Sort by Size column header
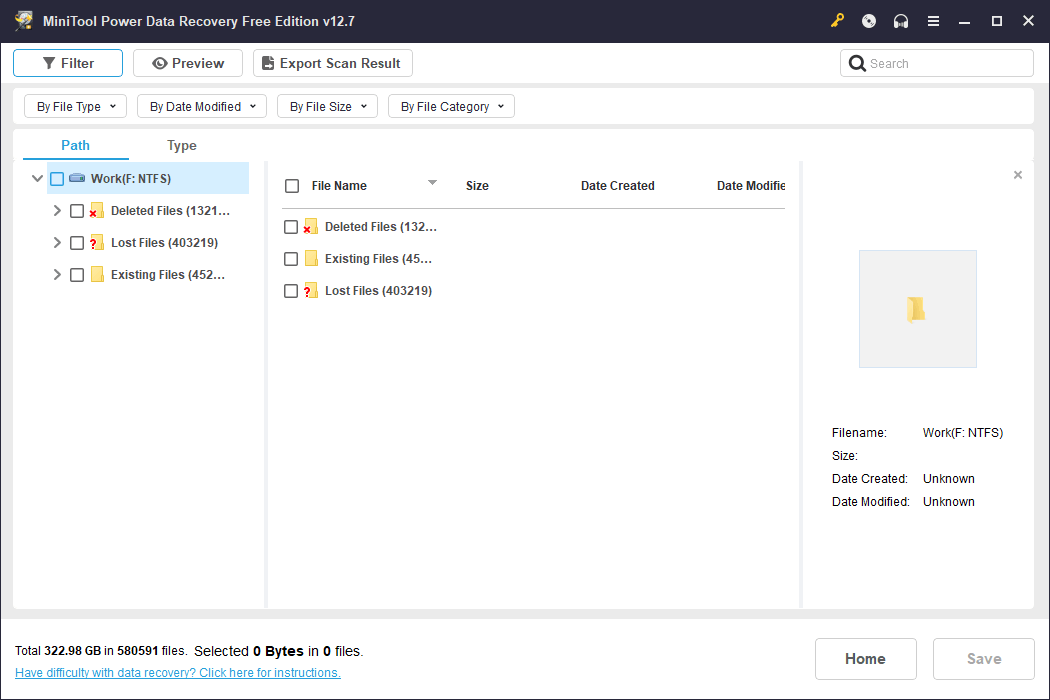 tap(477, 186)
